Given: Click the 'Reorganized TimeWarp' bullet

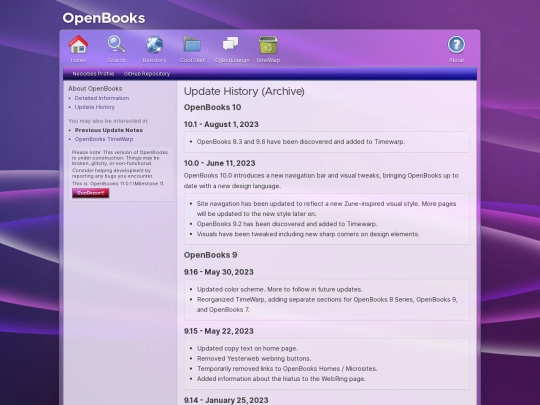Looking at the screenshot, I should point(327,305).
